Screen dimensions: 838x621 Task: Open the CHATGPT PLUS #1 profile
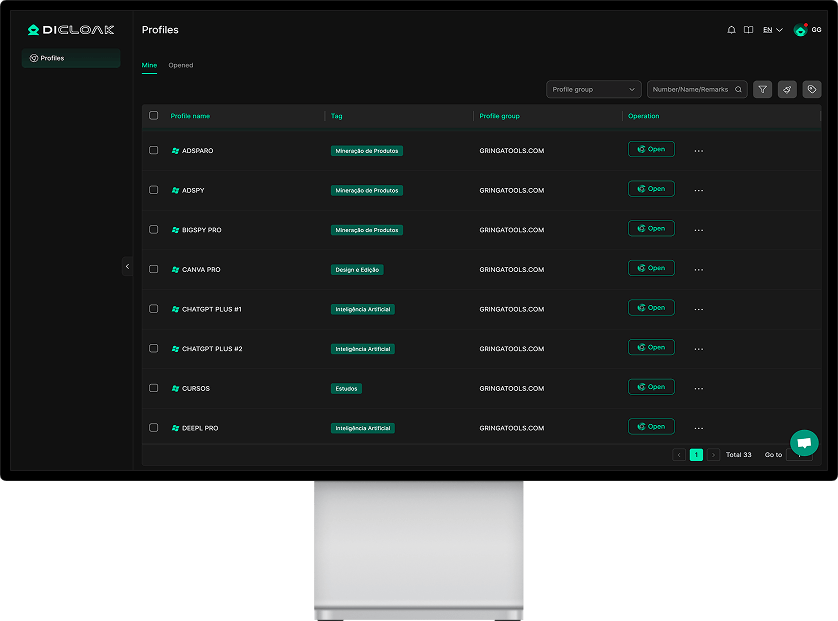click(x=651, y=308)
